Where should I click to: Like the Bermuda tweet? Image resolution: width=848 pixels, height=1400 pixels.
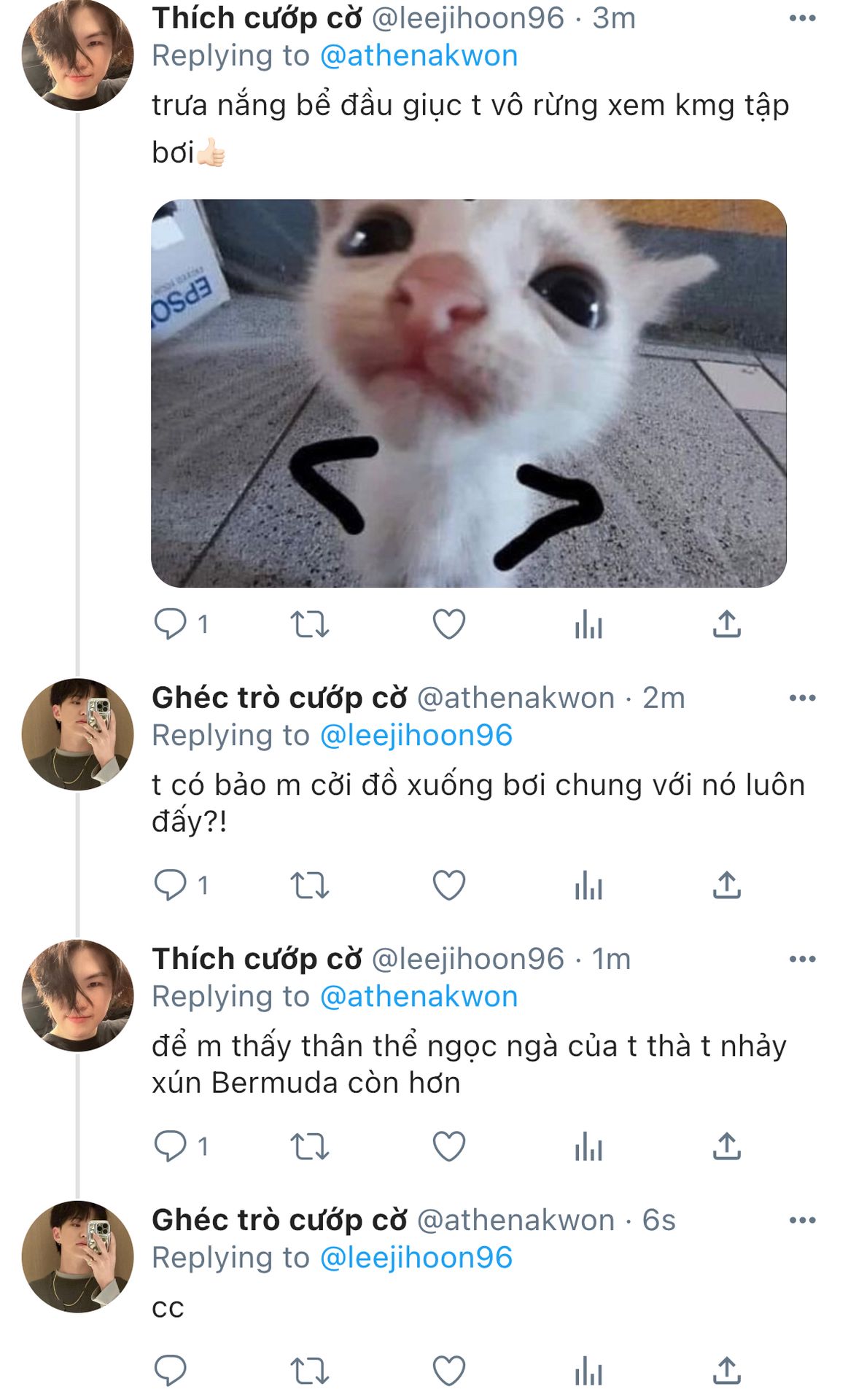[448, 1147]
